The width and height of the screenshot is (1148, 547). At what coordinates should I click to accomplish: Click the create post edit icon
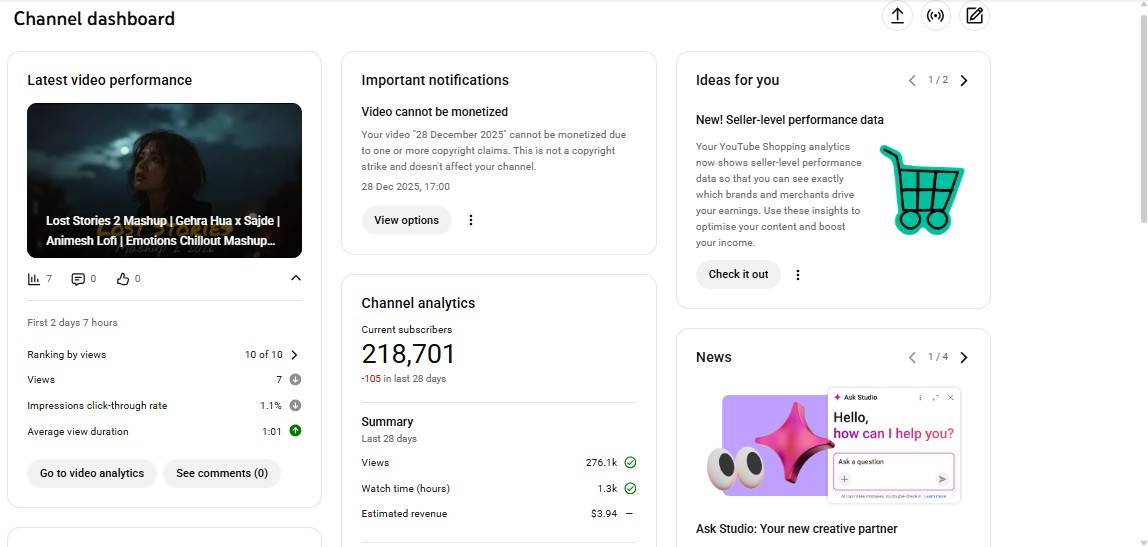(x=974, y=16)
